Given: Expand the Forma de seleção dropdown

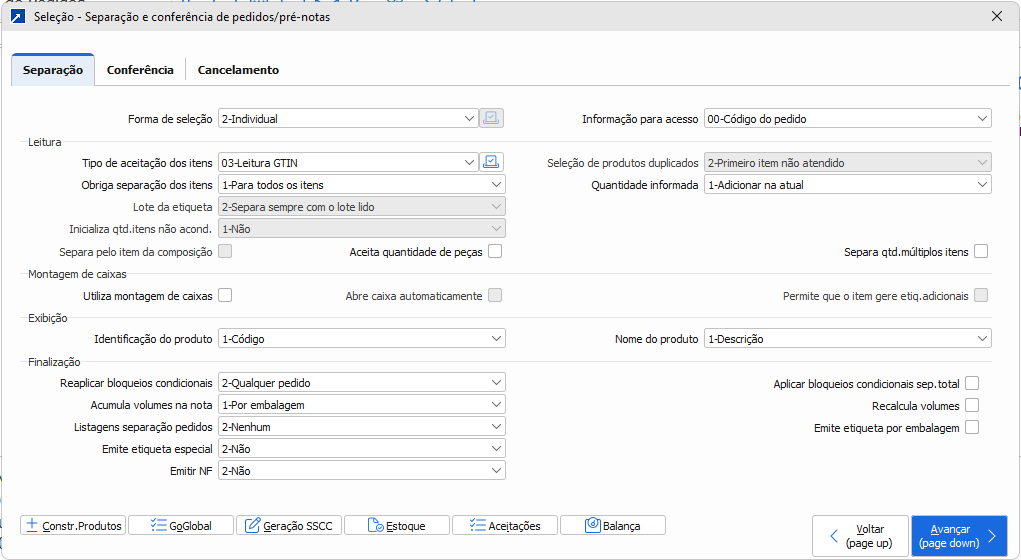Looking at the screenshot, I should coord(348,118).
